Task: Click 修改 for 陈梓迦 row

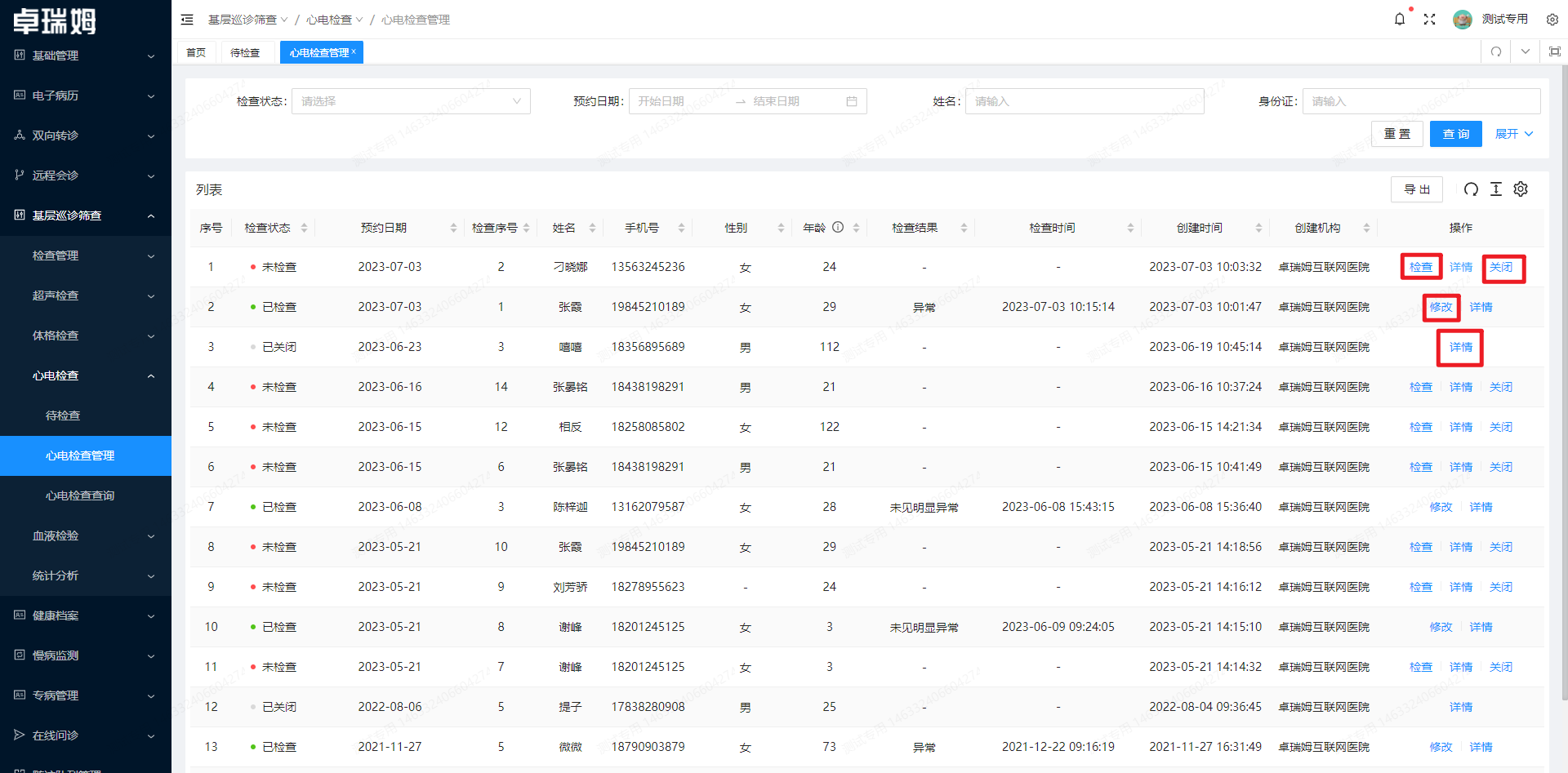Action: (x=1441, y=507)
